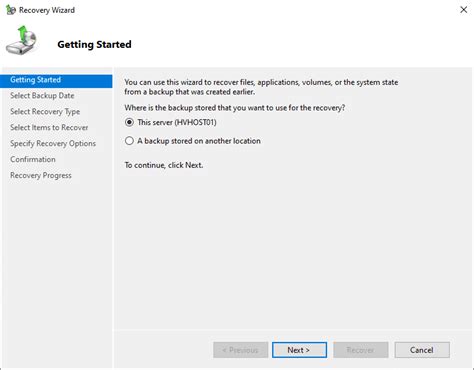Click the 'Where is the backup stored' question

(x=235, y=108)
